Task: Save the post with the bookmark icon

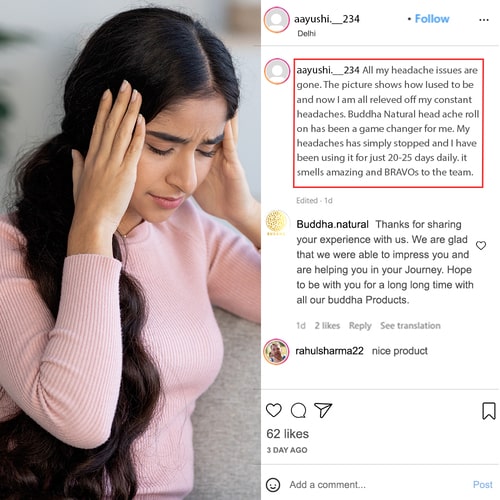Action: (x=489, y=410)
